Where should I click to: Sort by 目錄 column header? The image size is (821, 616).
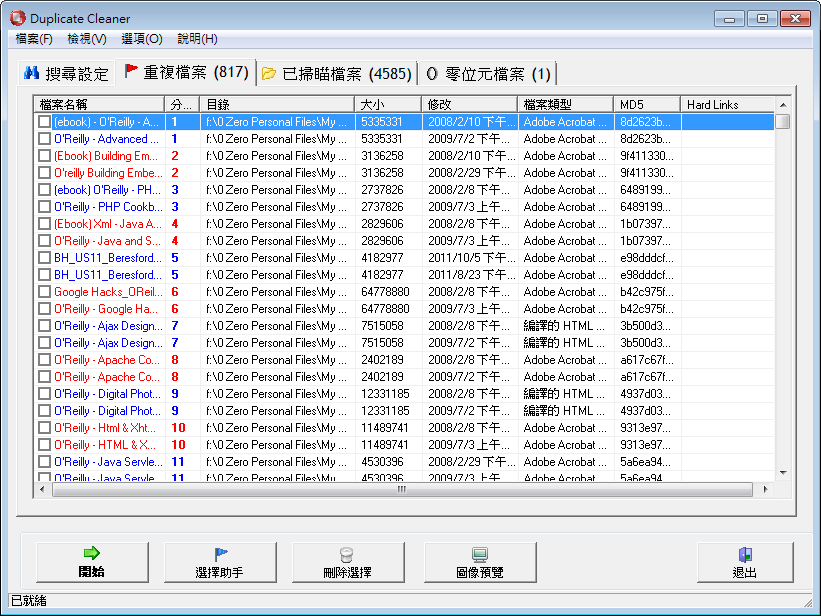click(277, 104)
